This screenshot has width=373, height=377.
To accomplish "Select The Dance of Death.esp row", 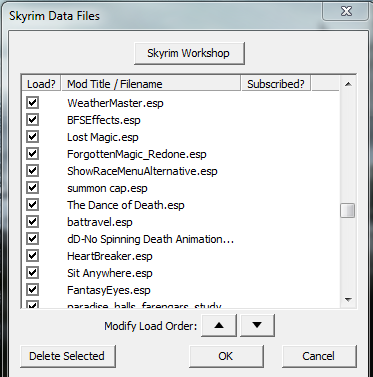I will pos(126,205).
